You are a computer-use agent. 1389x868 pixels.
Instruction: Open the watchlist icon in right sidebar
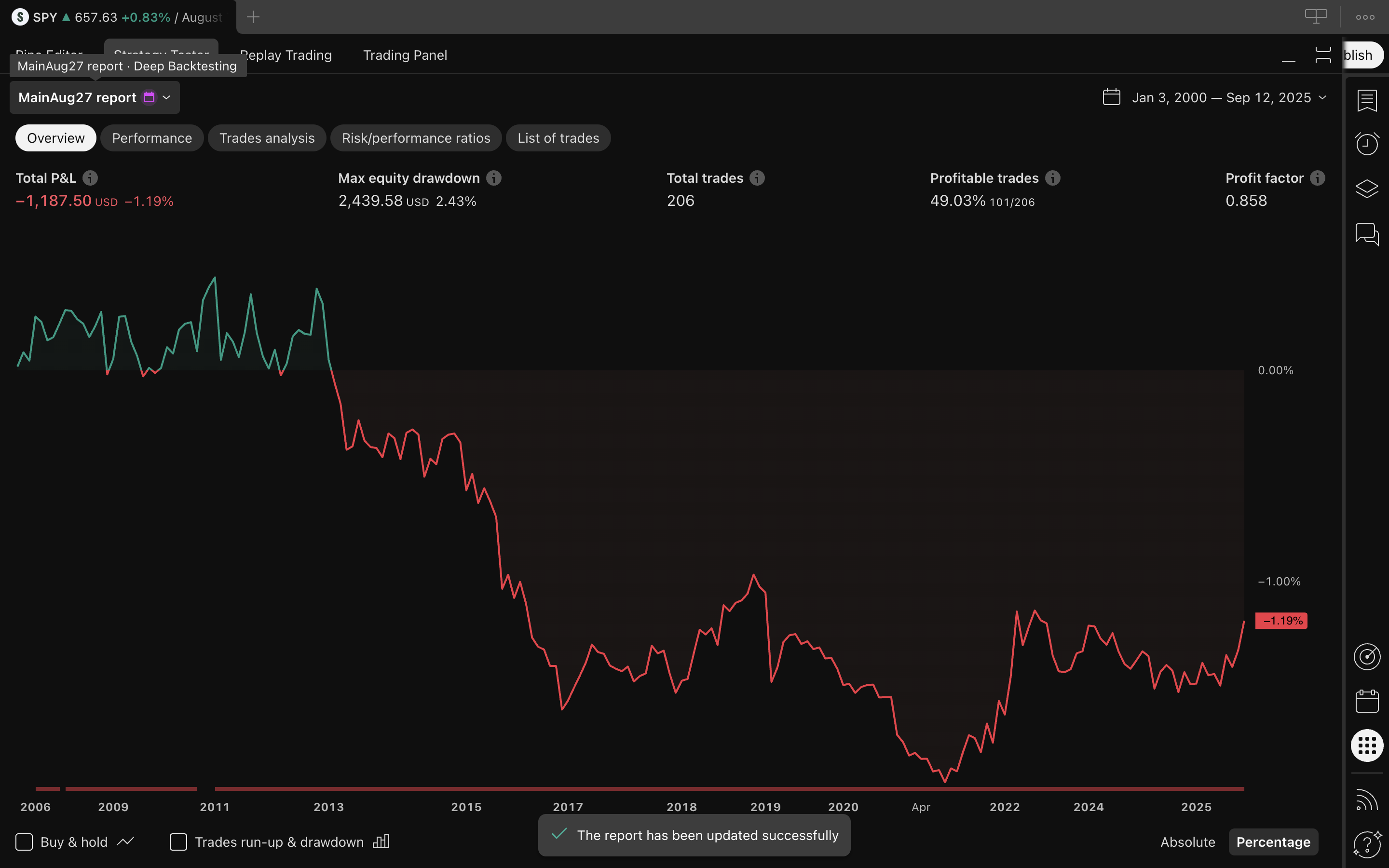click(1367, 100)
